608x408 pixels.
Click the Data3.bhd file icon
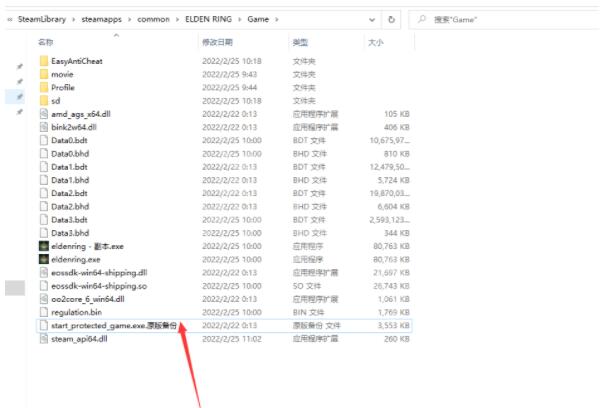coord(44,233)
